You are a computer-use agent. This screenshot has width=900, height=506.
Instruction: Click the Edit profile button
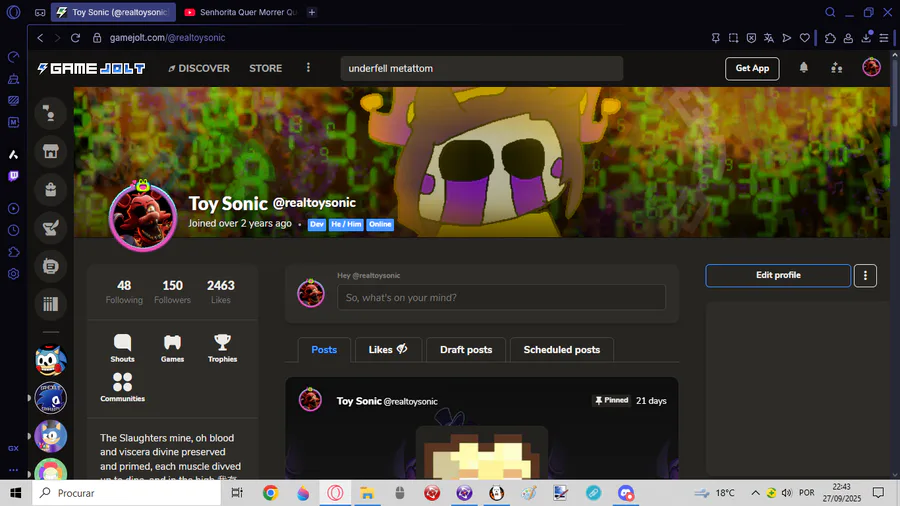point(778,275)
